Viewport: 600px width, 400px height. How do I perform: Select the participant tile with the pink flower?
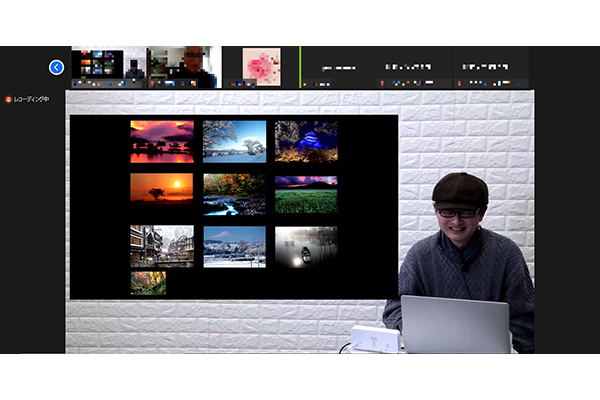tap(261, 67)
